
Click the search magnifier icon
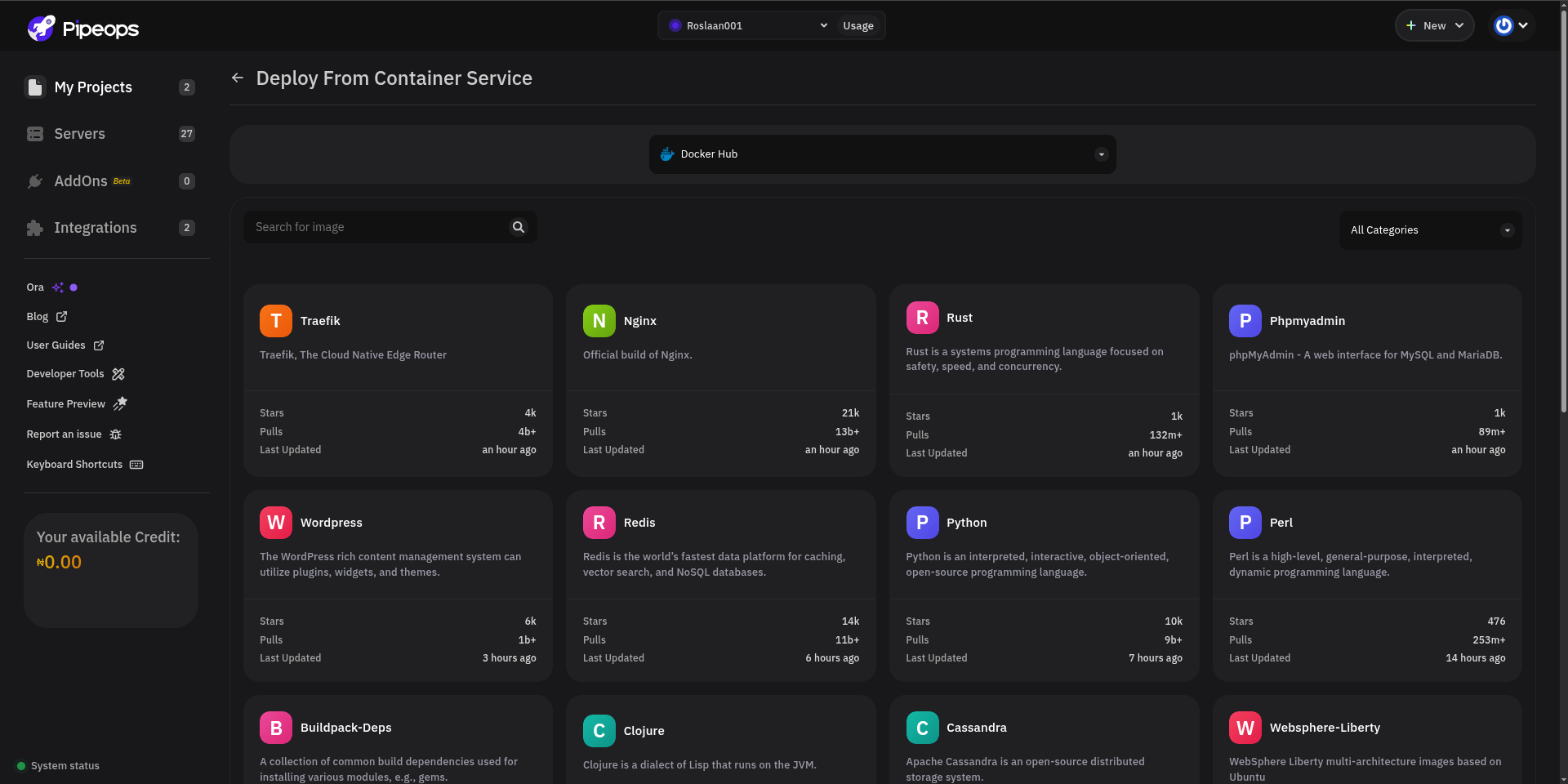(519, 227)
